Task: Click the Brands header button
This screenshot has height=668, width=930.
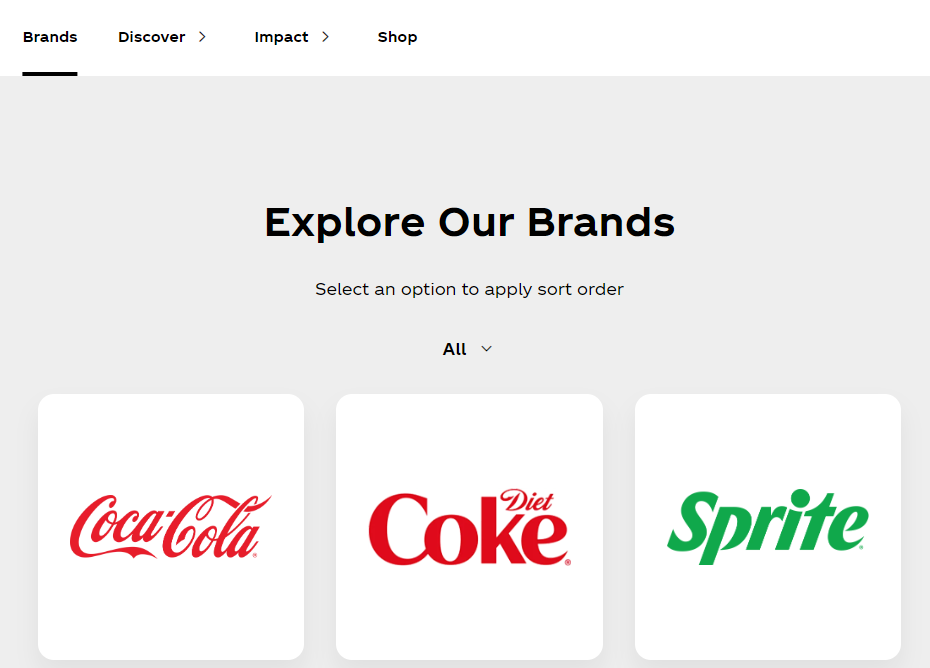Action: 50,37
